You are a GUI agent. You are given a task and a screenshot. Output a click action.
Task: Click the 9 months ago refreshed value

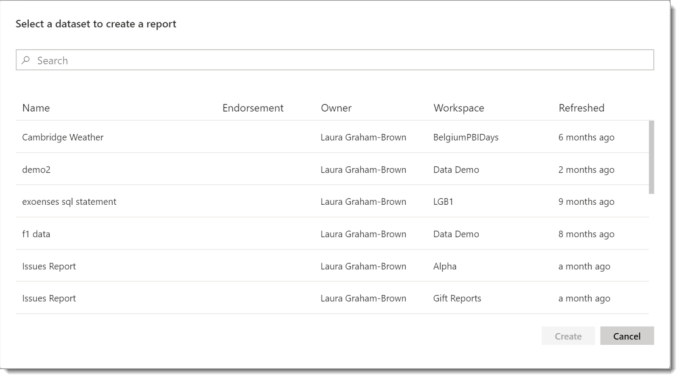586,202
